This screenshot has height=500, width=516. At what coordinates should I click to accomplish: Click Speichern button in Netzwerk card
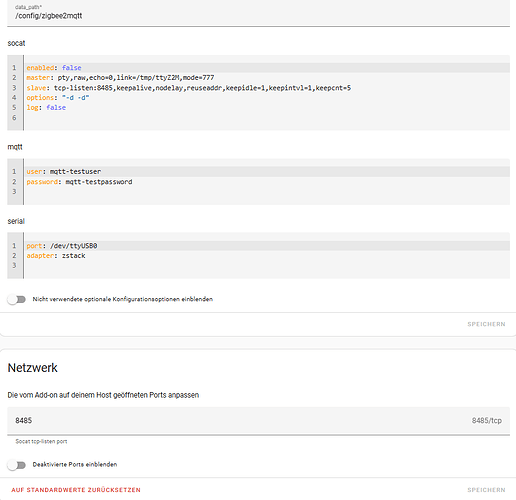[486, 490]
